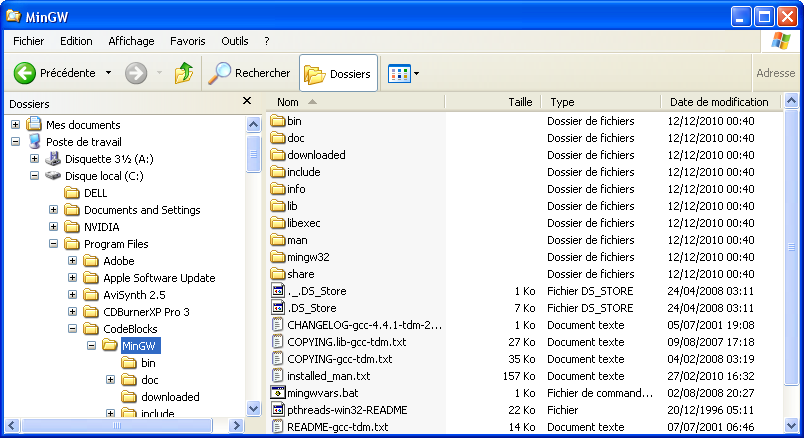The width and height of the screenshot is (804, 438).
Task: Expand NVIDIA tree node
Action: coord(53,227)
